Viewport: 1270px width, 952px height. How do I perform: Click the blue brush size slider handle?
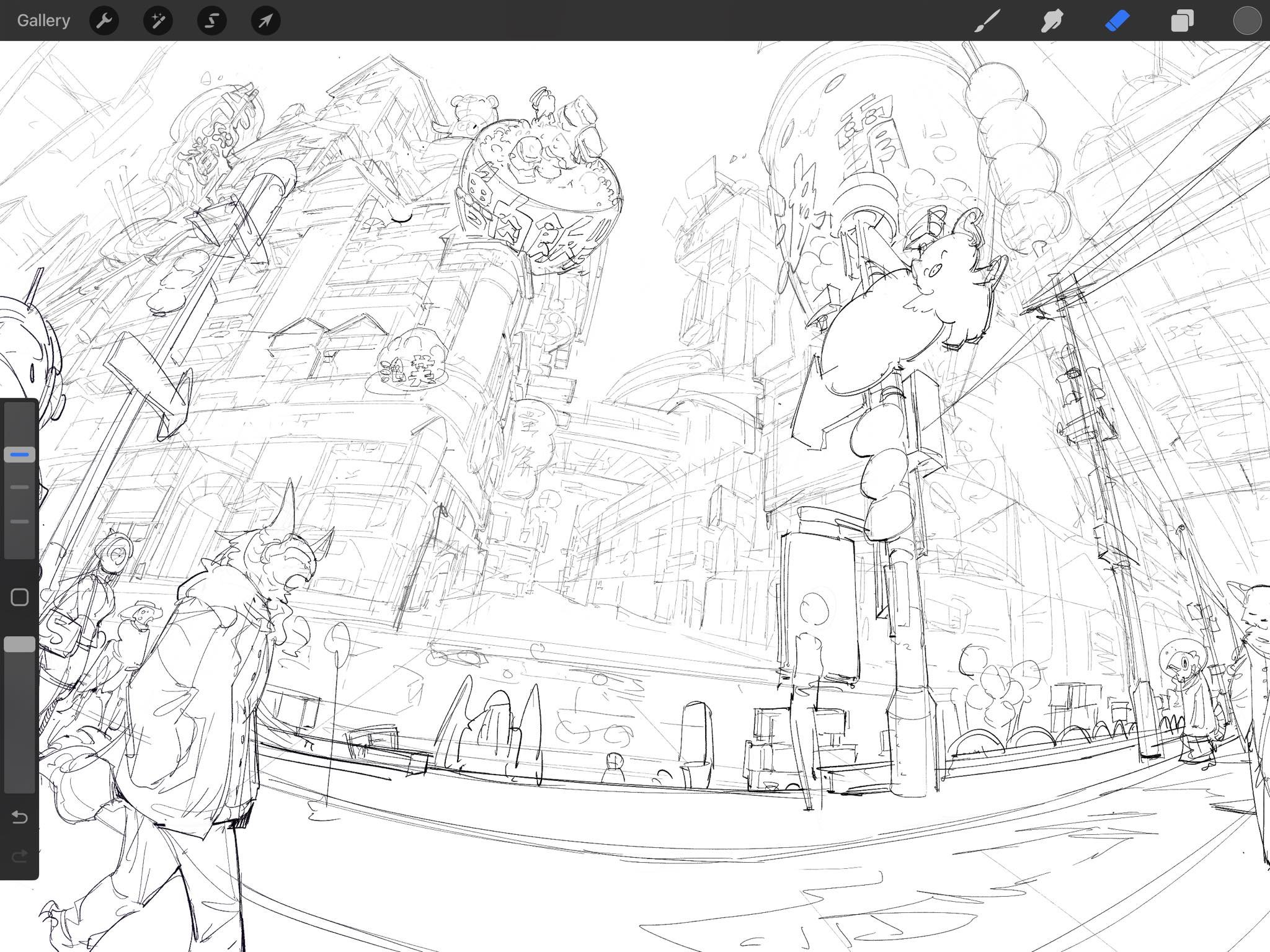coord(20,455)
